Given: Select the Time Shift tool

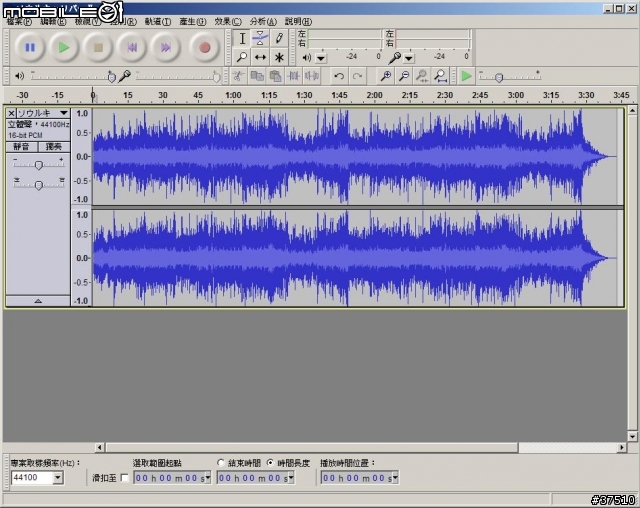Looking at the screenshot, I should [x=260, y=57].
